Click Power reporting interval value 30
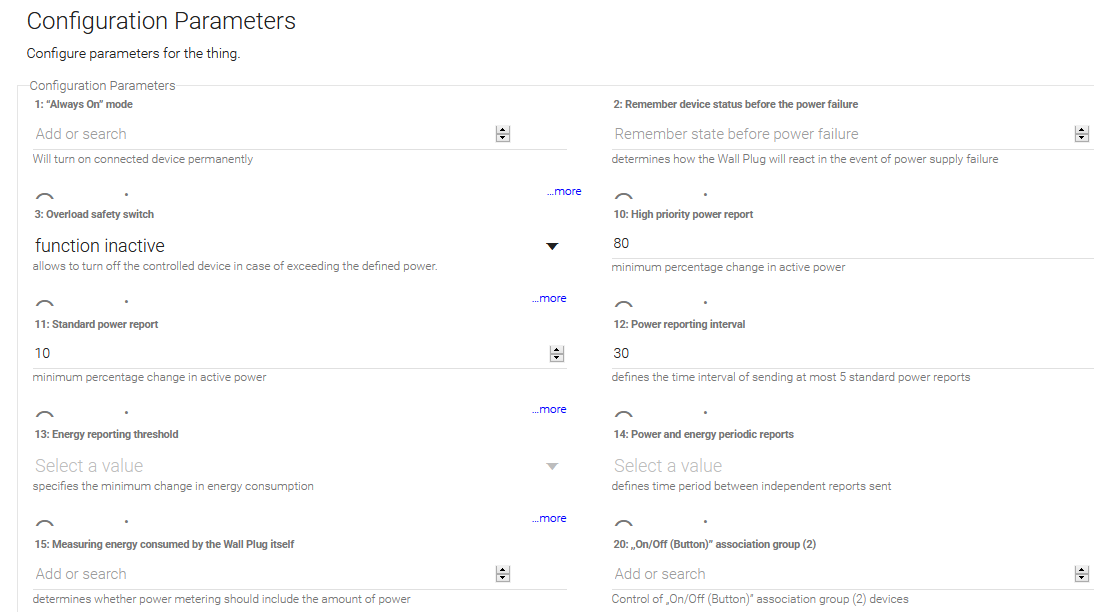 coord(850,354)
